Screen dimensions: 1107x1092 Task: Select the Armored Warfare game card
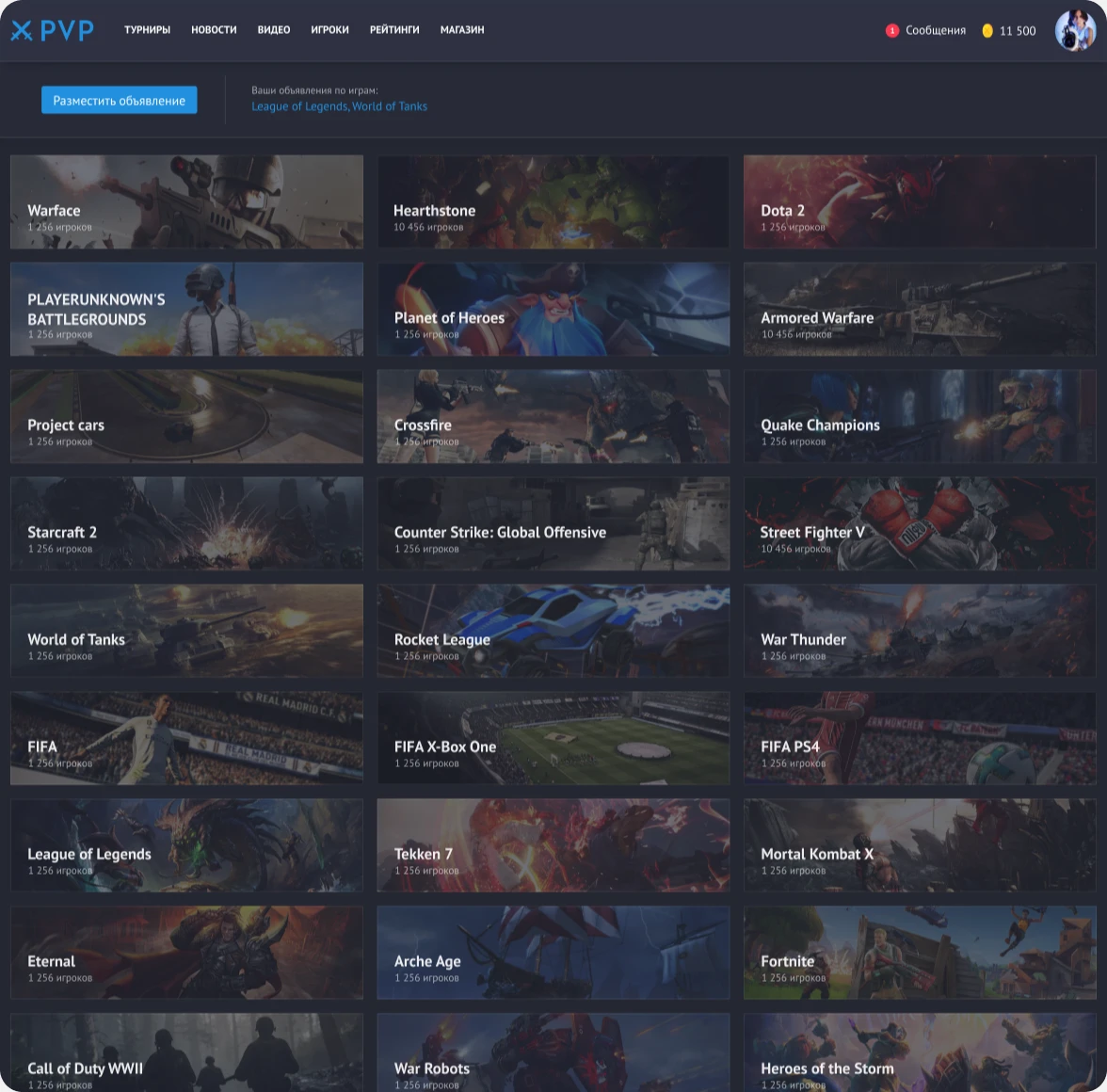click(x=920, y=309)
